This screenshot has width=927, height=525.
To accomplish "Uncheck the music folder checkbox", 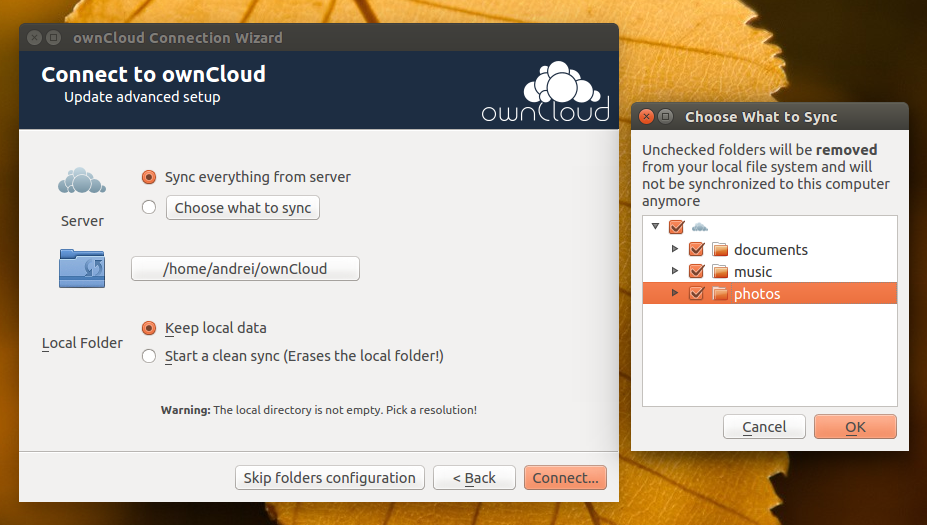I will tap(696, 271).
